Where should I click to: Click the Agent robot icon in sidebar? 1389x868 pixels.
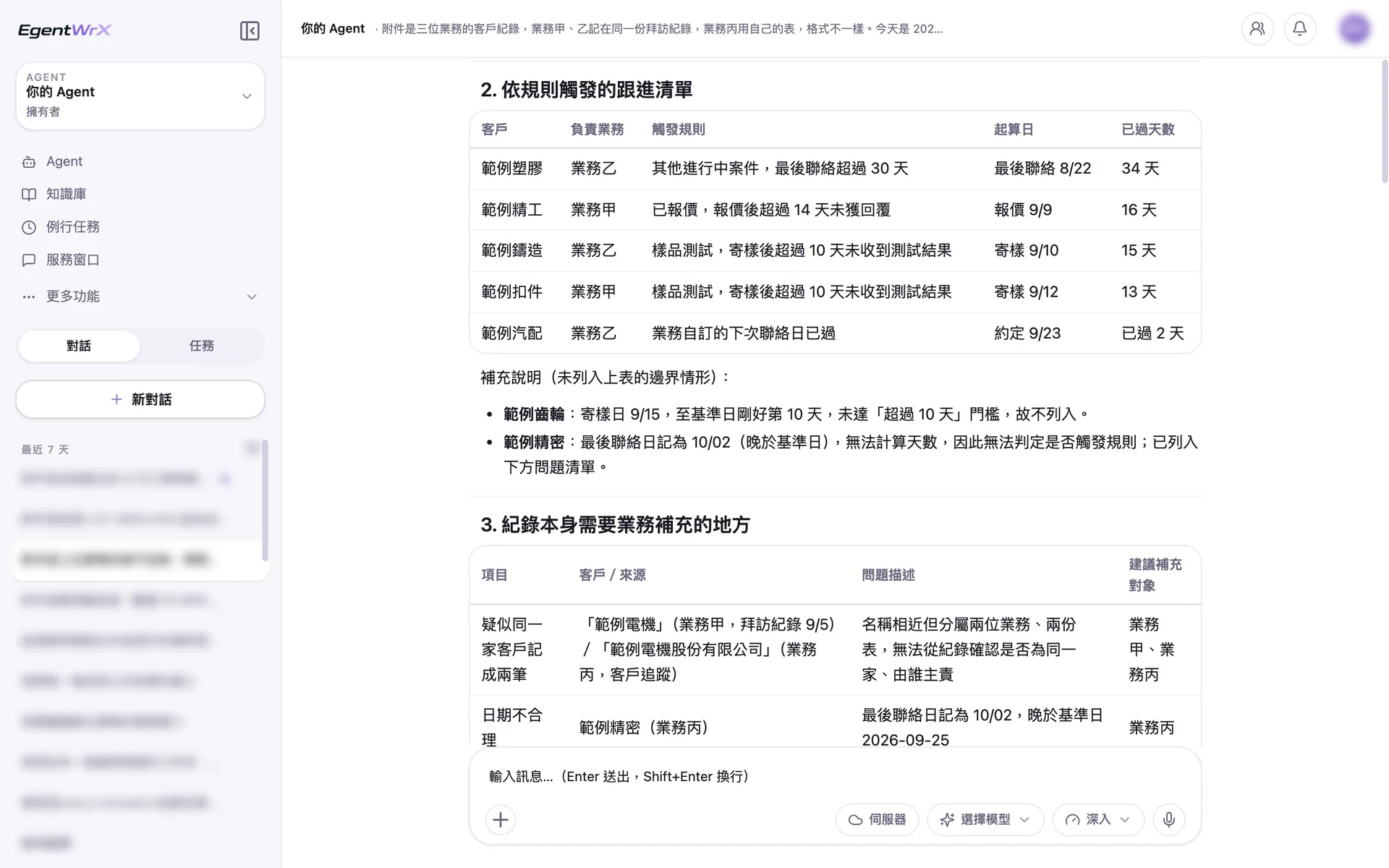point(29,162)
